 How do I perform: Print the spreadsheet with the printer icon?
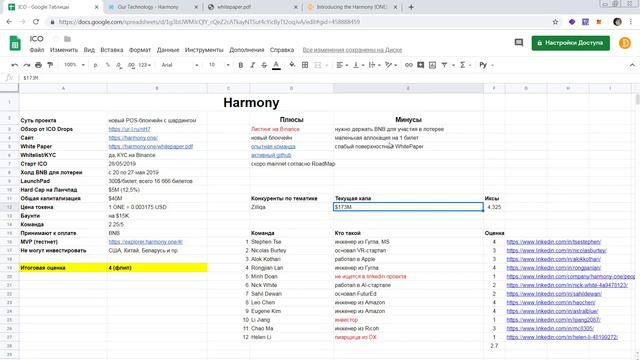coord(38,65)
